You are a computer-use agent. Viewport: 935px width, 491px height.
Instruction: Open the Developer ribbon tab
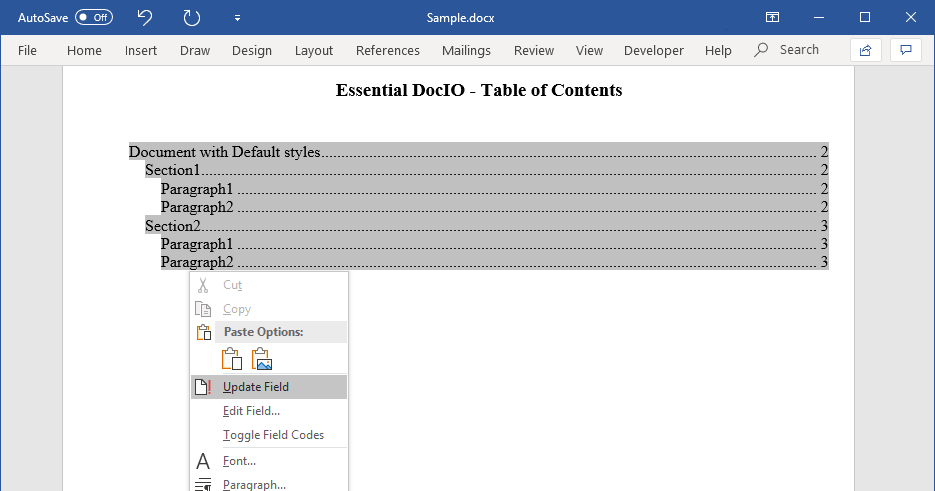(x=653, y=50)
